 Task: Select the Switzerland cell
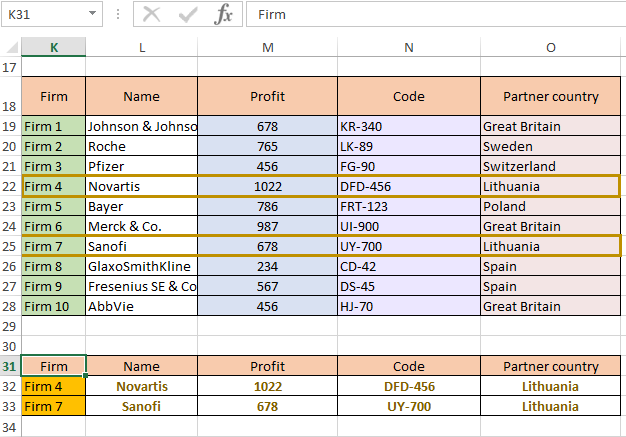tap(551, 166)
